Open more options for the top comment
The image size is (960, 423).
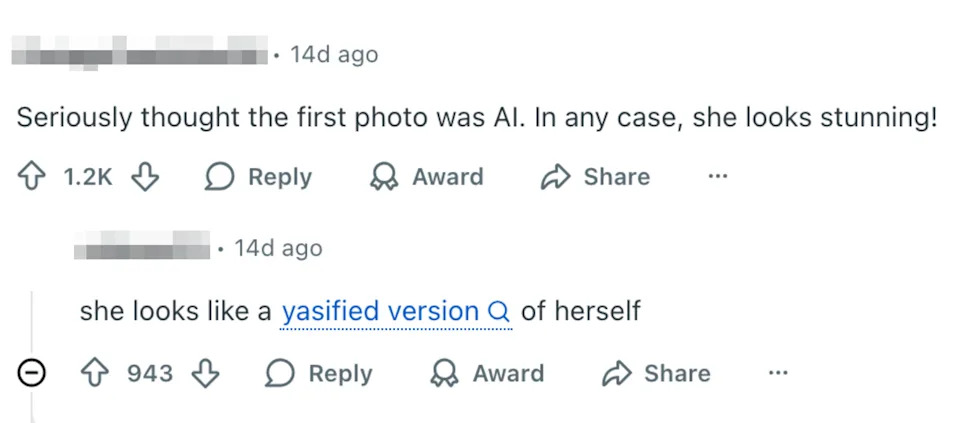tap(717, 177)
